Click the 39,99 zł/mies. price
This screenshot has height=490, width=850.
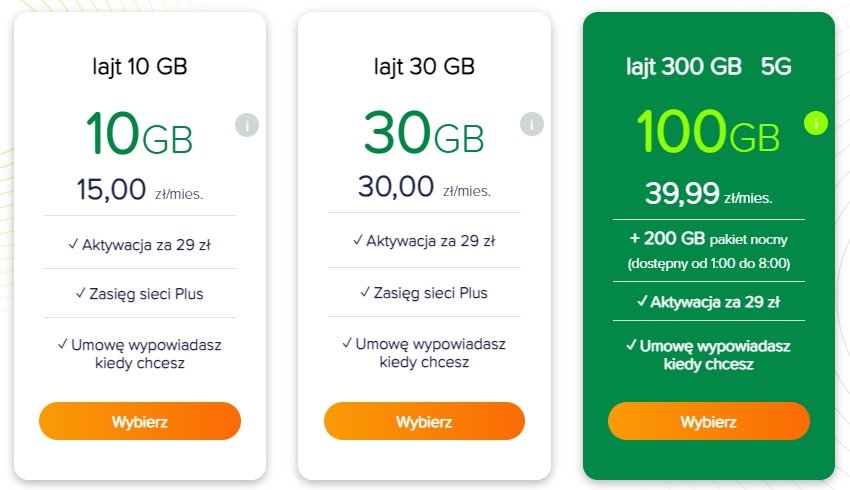point(709,194)
